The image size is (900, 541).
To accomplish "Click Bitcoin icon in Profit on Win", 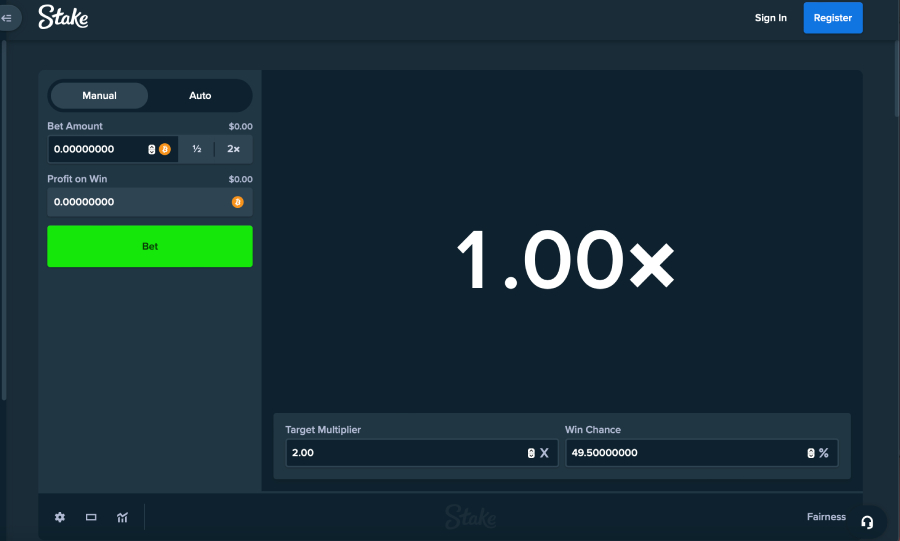I will pos(237,202).
